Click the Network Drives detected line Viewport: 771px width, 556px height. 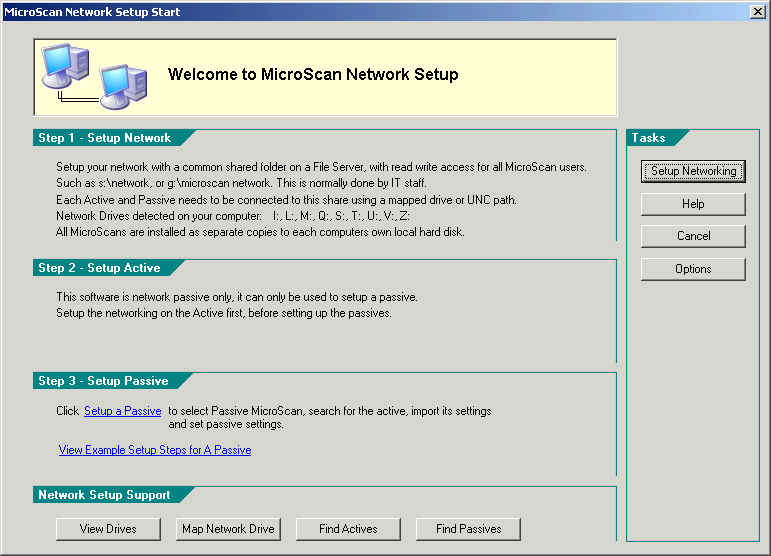233,216
